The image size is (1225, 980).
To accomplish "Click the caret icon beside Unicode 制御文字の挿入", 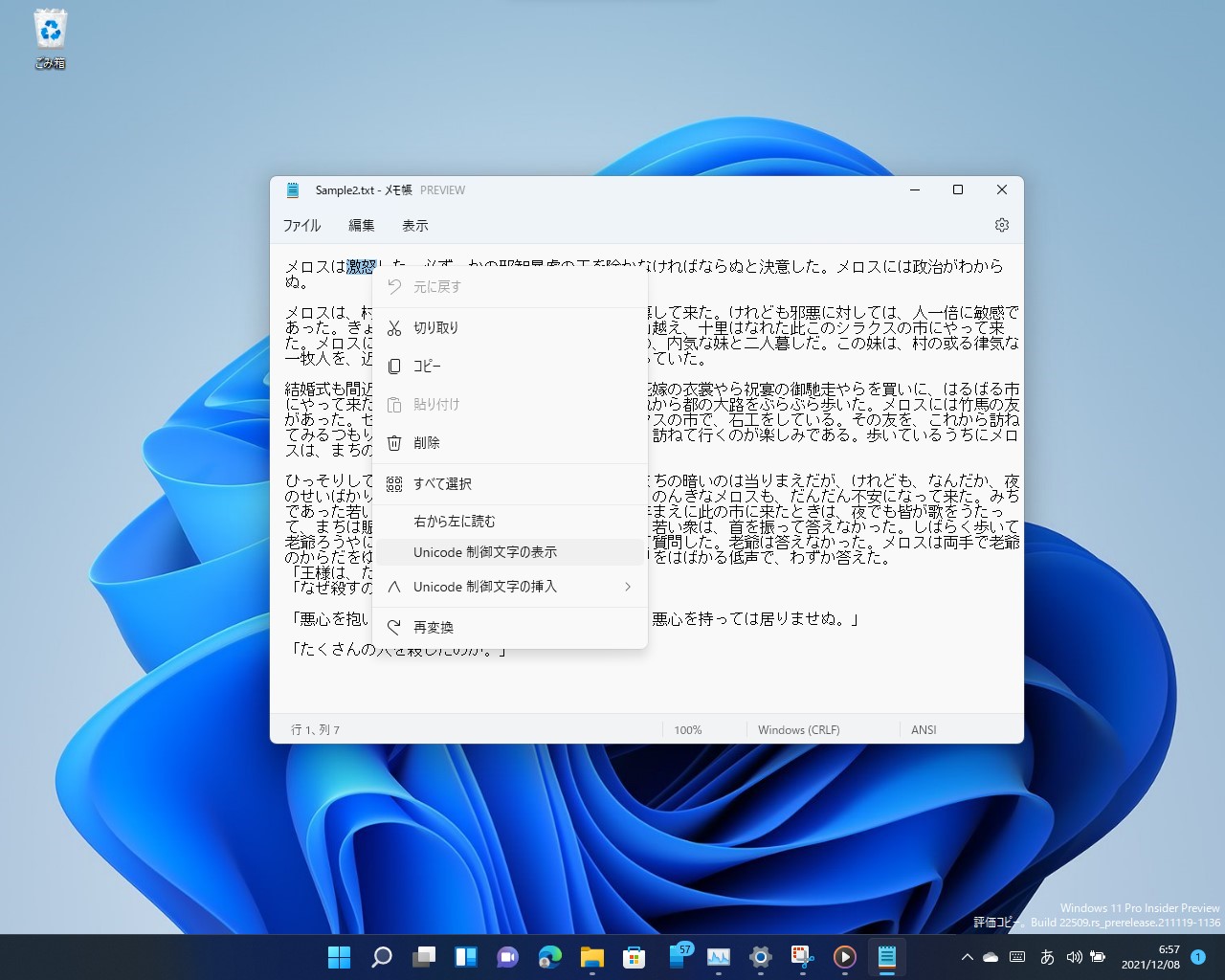I will [x=394, y=587].
